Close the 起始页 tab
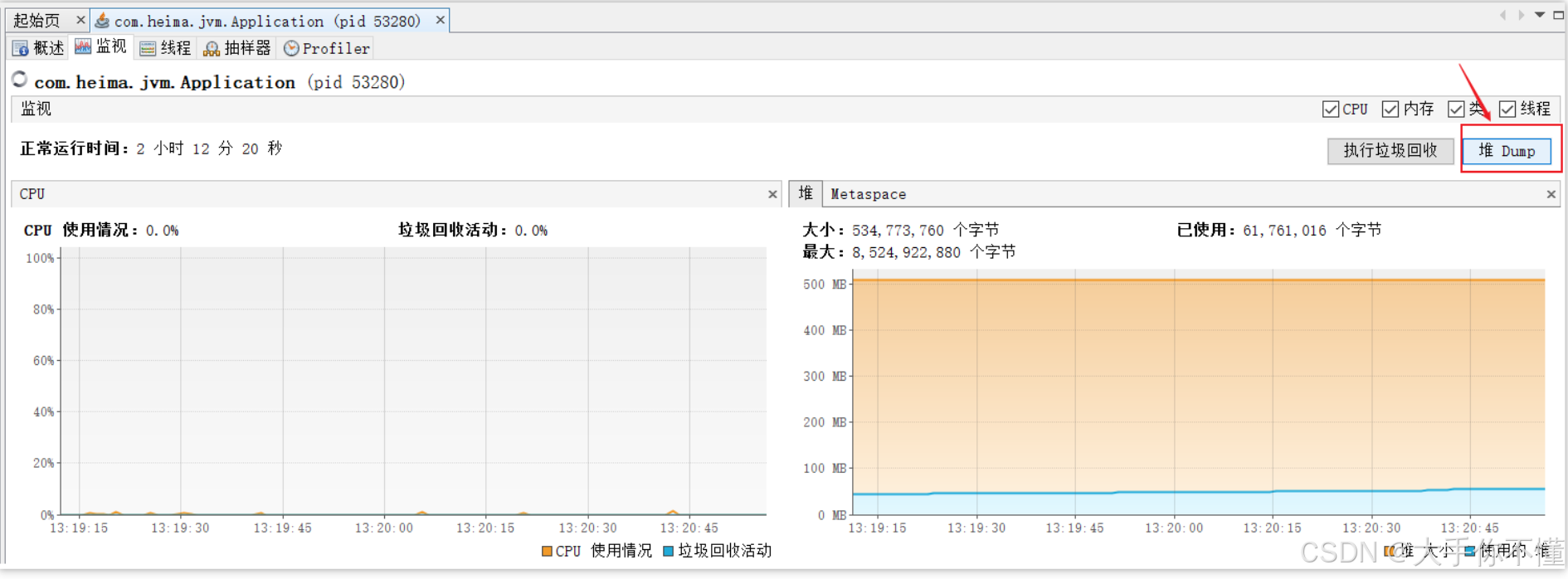The height and width of the screenshot is (579, 1568). coord(80,20)
